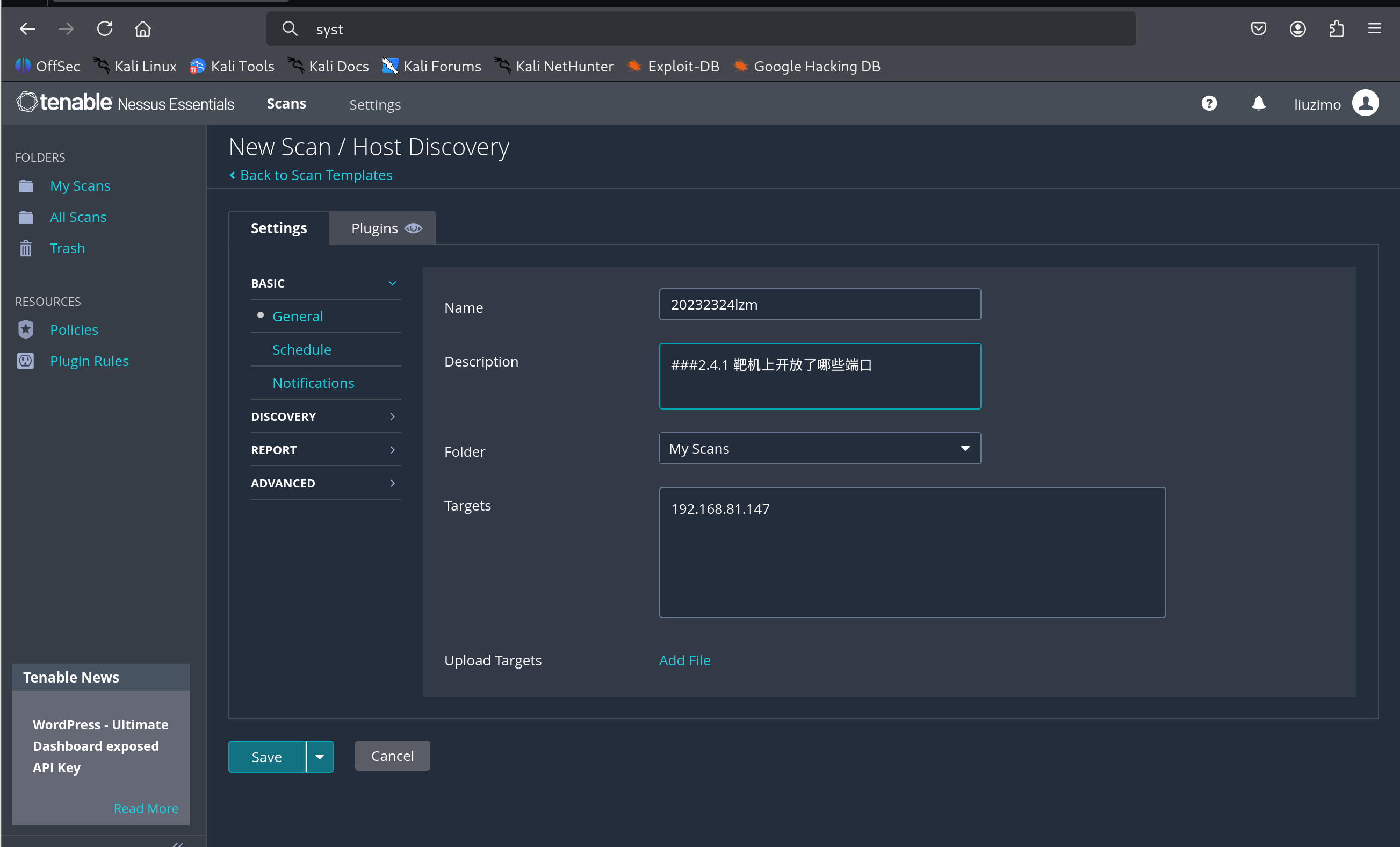Click the Plugin Rules icon
The width and height of the screenshot is (1400, 847).
(x=26, y=361)
